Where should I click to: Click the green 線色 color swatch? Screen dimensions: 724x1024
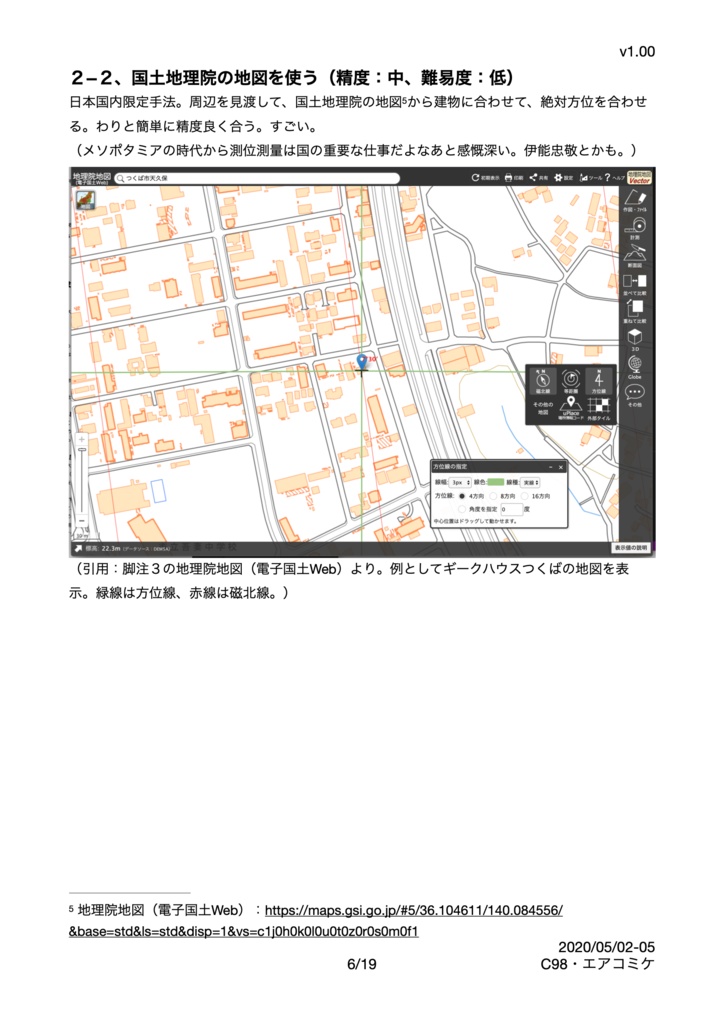tap(496, 482)
